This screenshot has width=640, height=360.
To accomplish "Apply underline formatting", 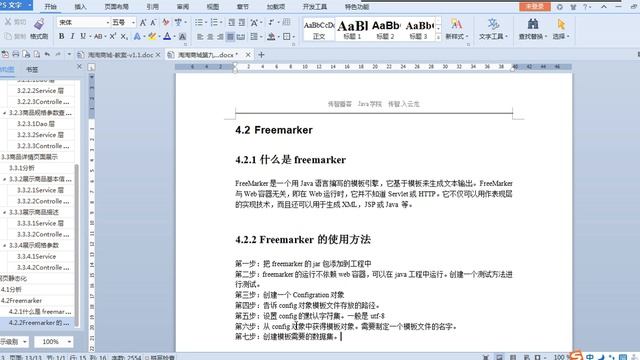I will coord(83,36).
